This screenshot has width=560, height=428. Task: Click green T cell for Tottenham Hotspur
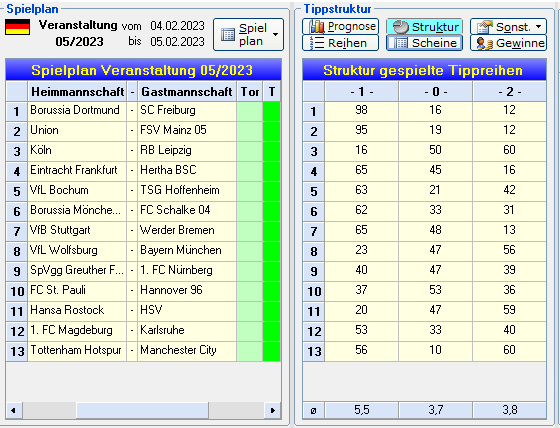pos(271,352)
